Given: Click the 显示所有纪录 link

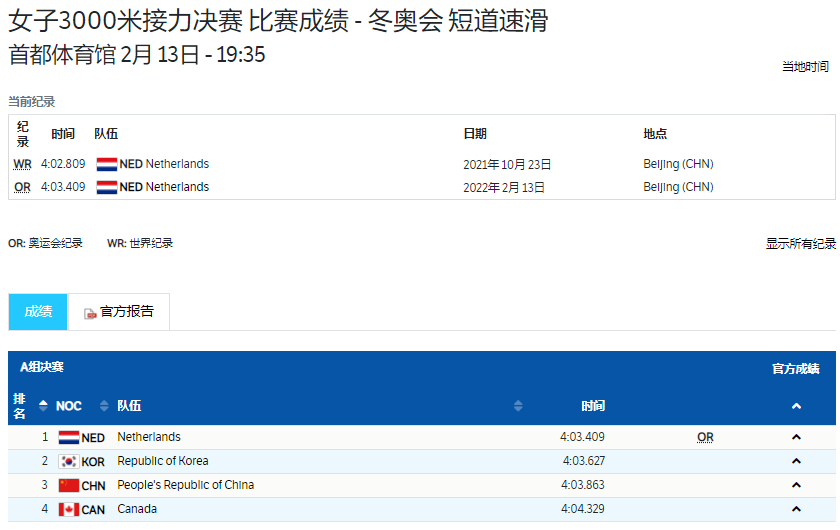Looking at the screenshot, I should click(800, 244).
